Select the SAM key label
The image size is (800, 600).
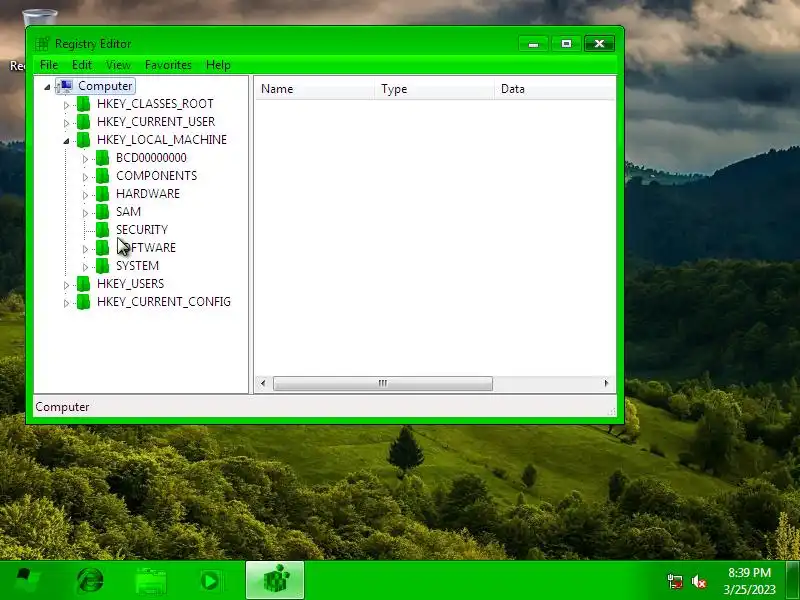tap(129, 211)
